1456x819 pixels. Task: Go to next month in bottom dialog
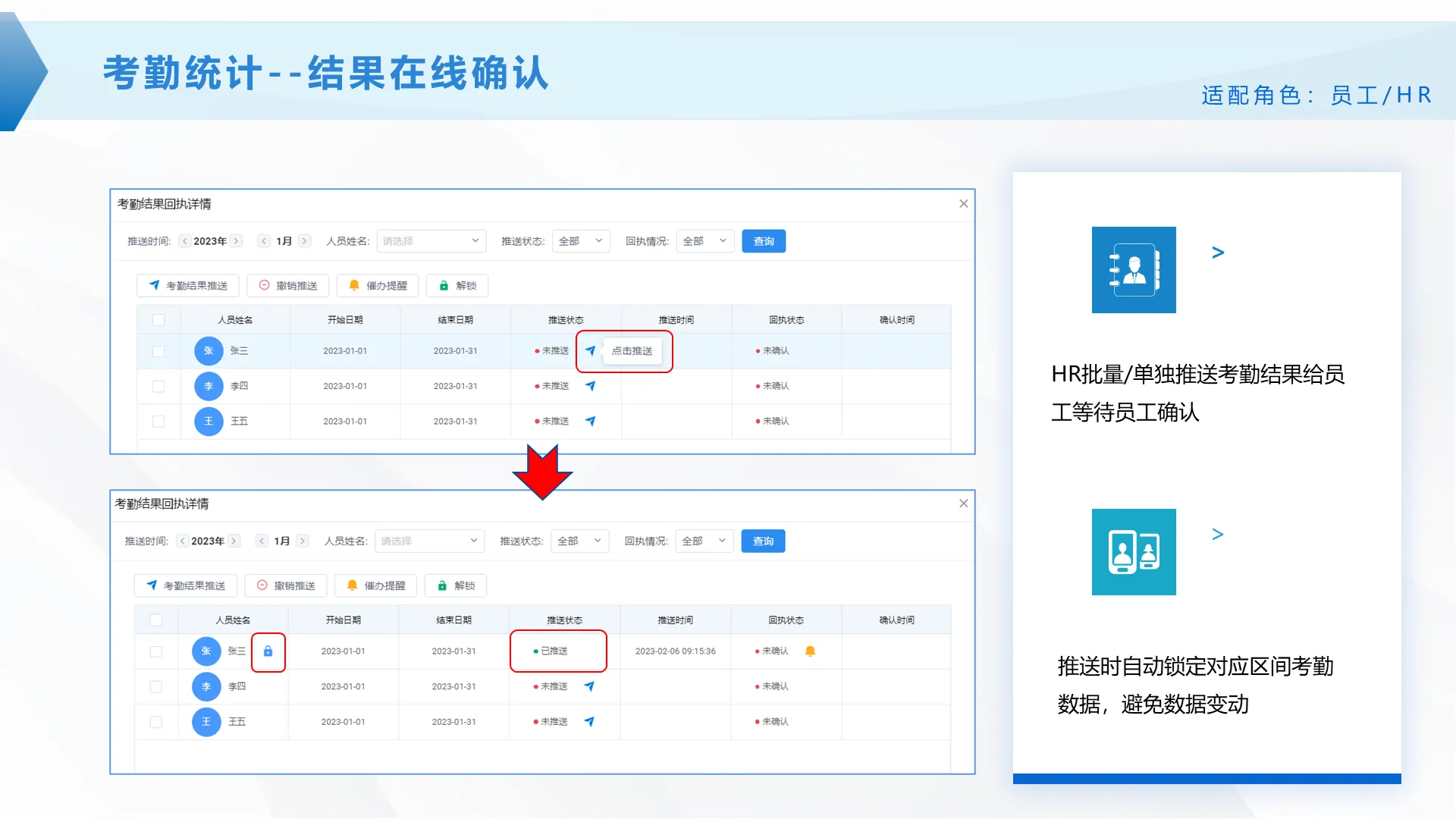click(x=302, y=541)
